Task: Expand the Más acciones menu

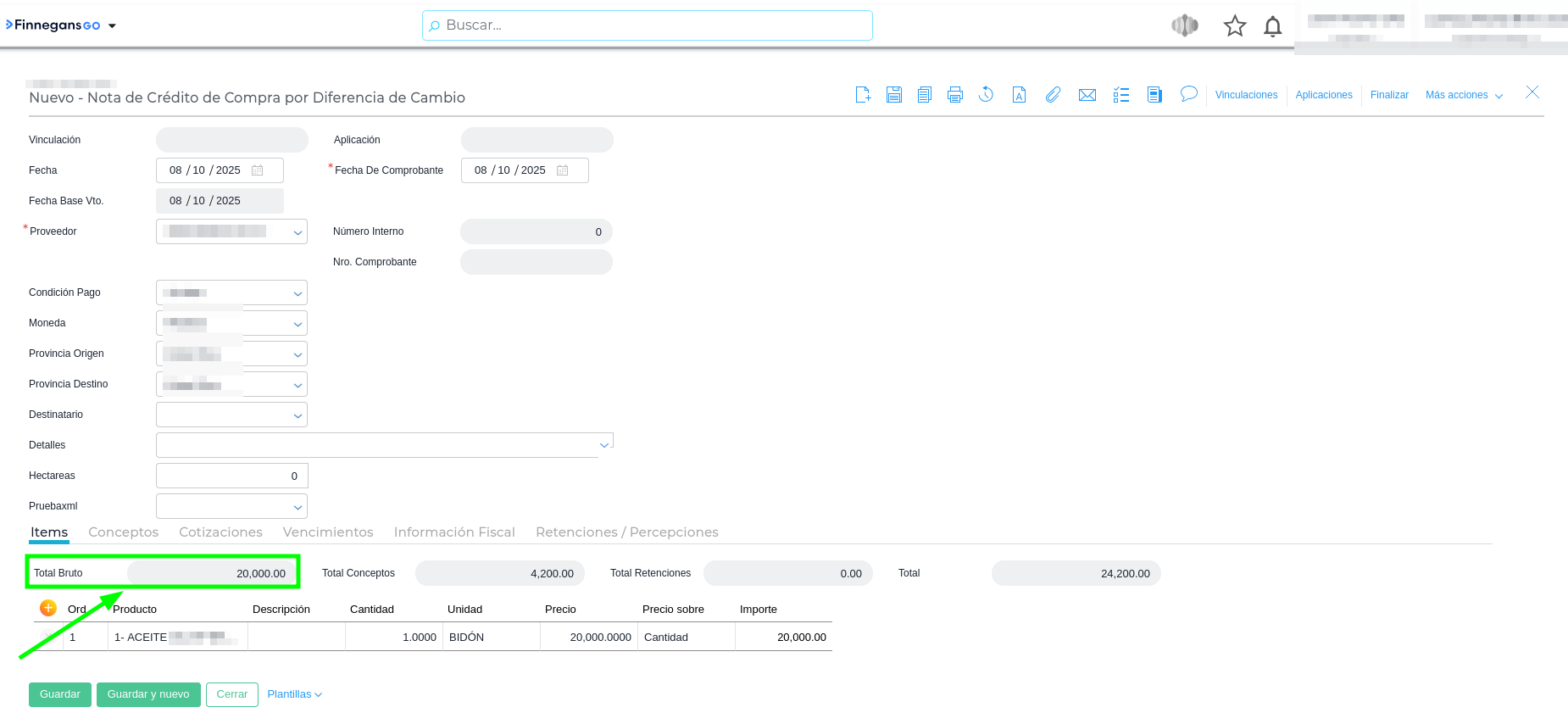Action: tap(1464, 95)
